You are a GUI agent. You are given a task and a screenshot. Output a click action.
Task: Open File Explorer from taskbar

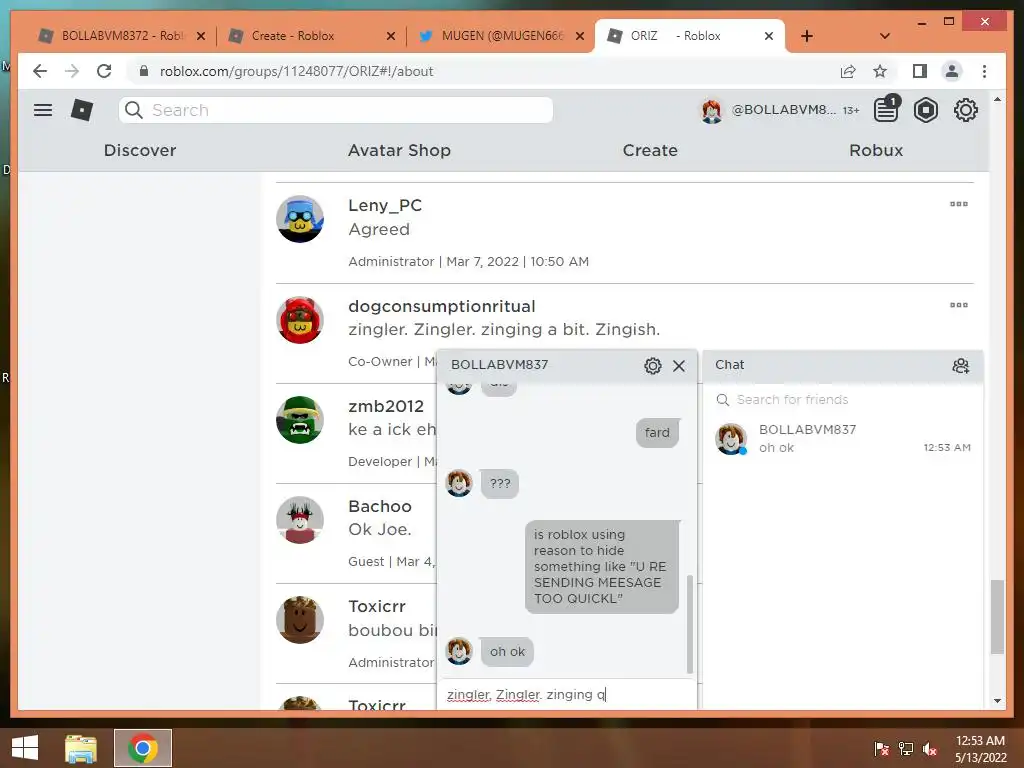point(81,748)
